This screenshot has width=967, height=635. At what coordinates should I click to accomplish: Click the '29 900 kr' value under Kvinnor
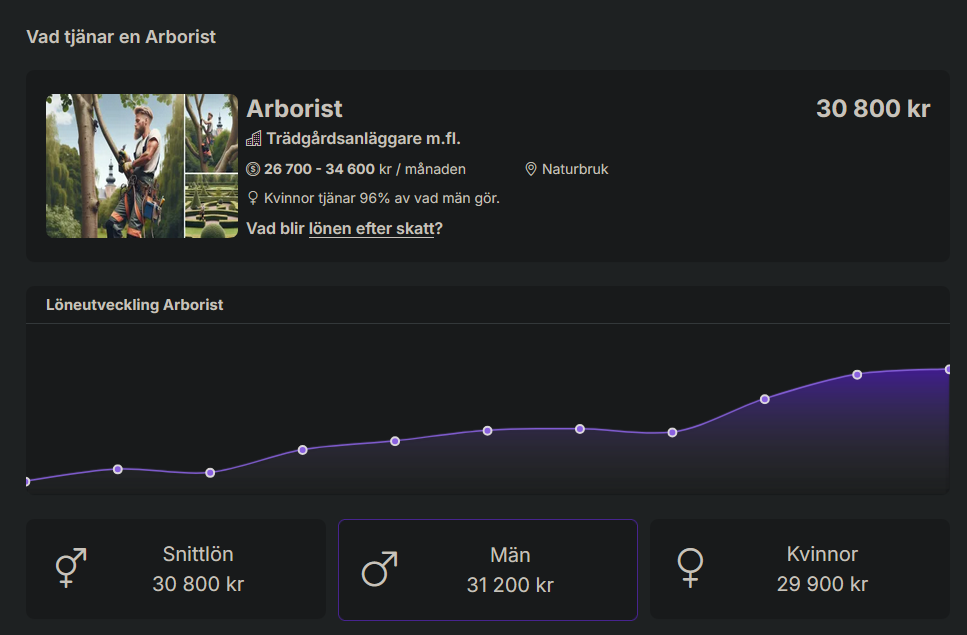click(x=822, y=584)
